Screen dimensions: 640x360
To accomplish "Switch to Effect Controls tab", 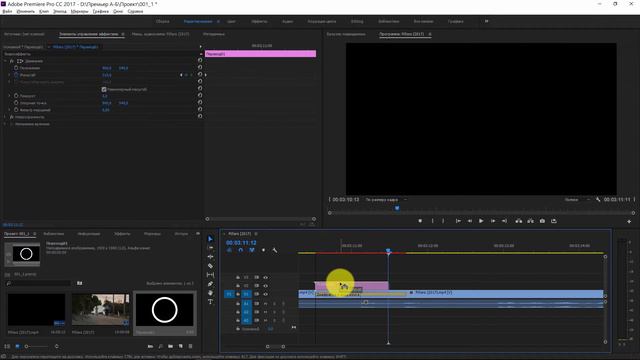I will tap(89, 34).
